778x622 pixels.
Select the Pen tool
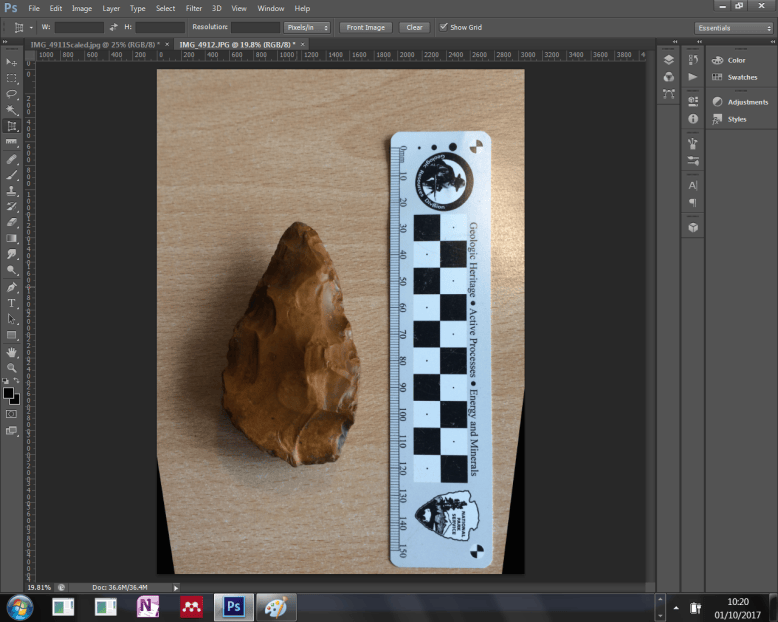[x=11, y=287]
